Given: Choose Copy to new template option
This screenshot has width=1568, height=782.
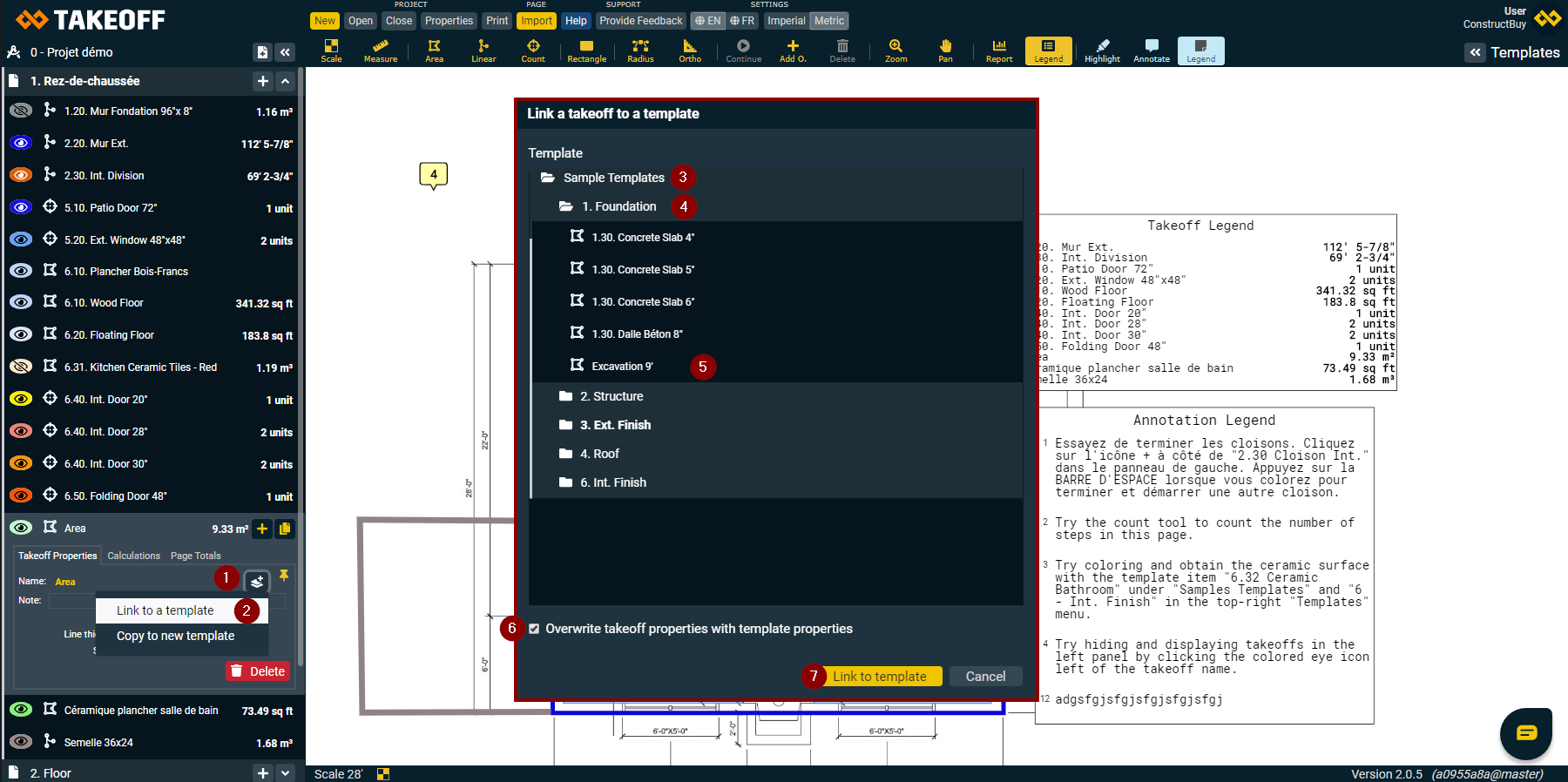Looking at the screenshot, I should tap(176, 636).
